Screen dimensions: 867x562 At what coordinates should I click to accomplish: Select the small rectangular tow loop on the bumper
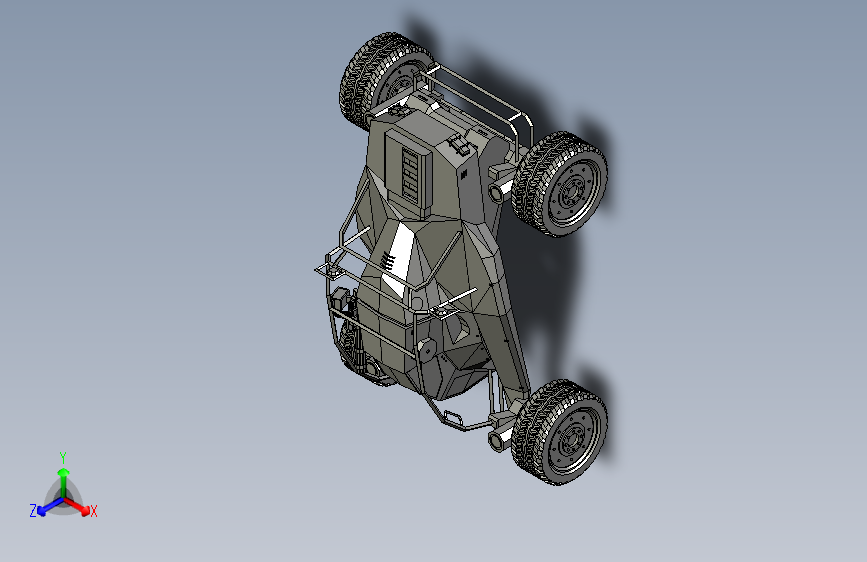click(x=453, y=416)
